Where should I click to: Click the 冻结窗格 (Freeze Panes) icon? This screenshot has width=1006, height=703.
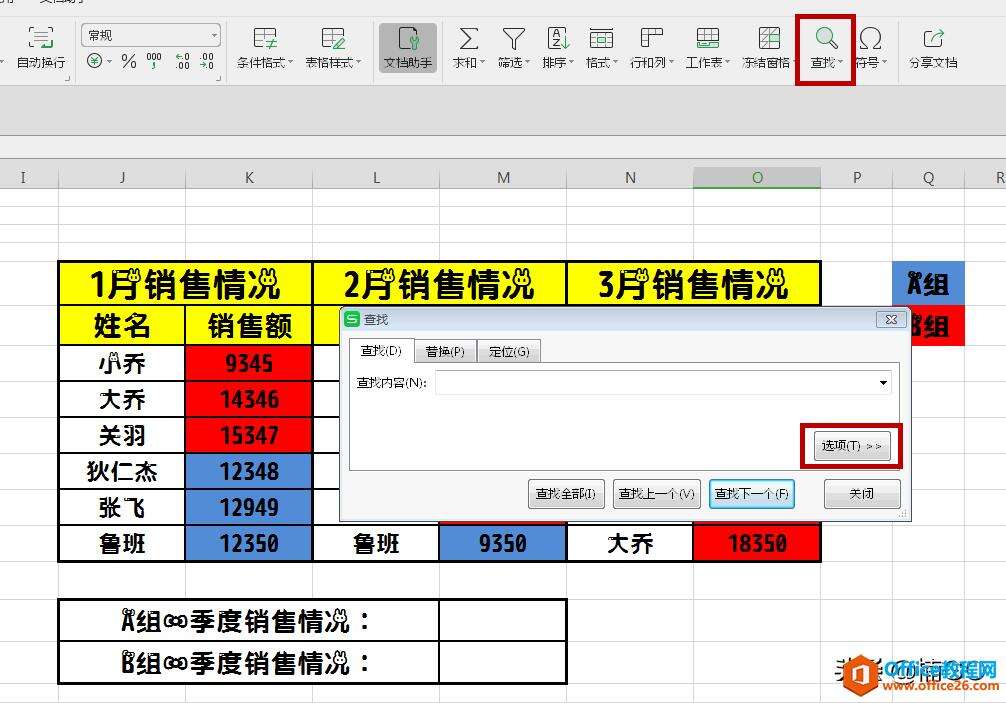click(x=768, y=40)
